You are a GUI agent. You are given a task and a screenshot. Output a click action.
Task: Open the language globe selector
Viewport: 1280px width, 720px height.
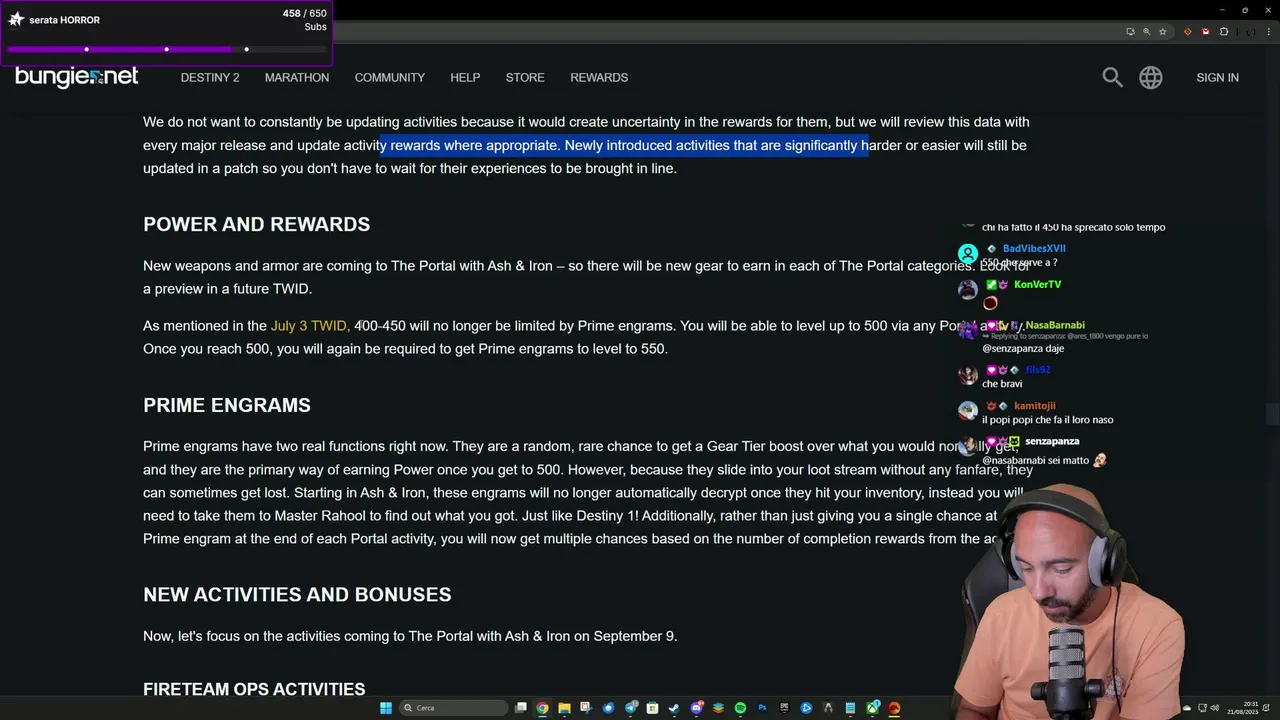(1151, 77)
